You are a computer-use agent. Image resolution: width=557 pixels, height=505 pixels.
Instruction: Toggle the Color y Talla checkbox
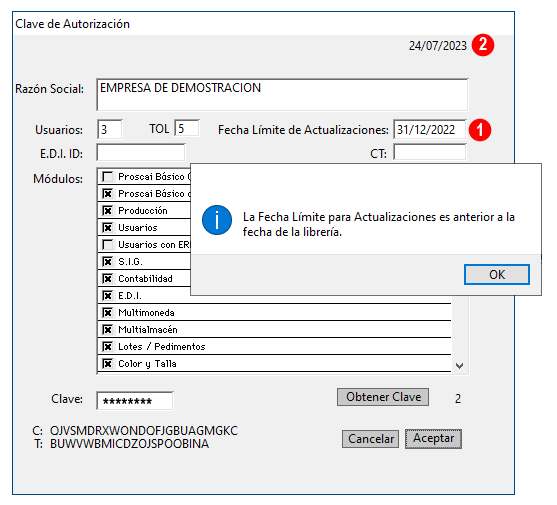(107, 364)
